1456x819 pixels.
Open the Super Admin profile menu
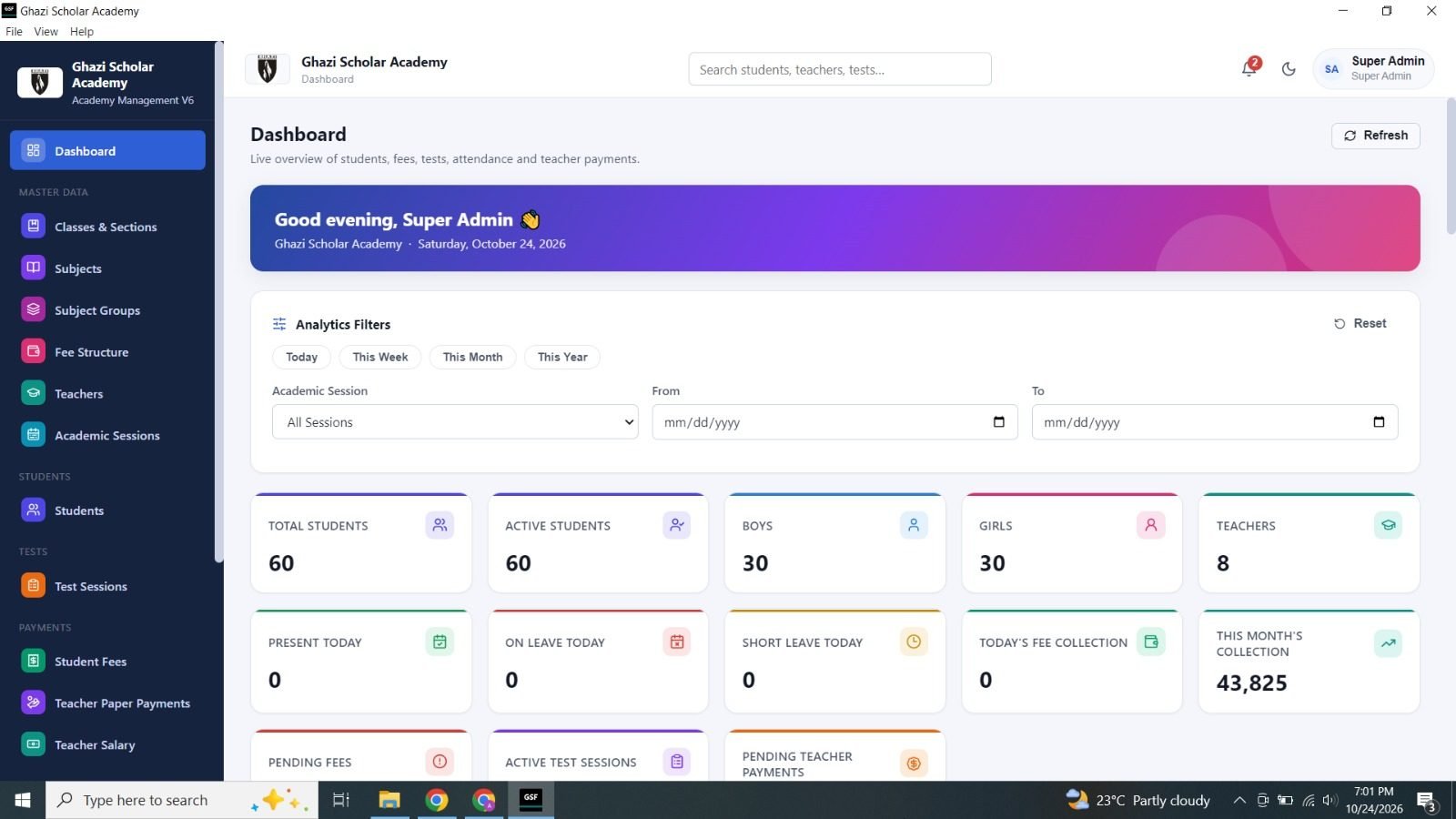pos(1373,69)
